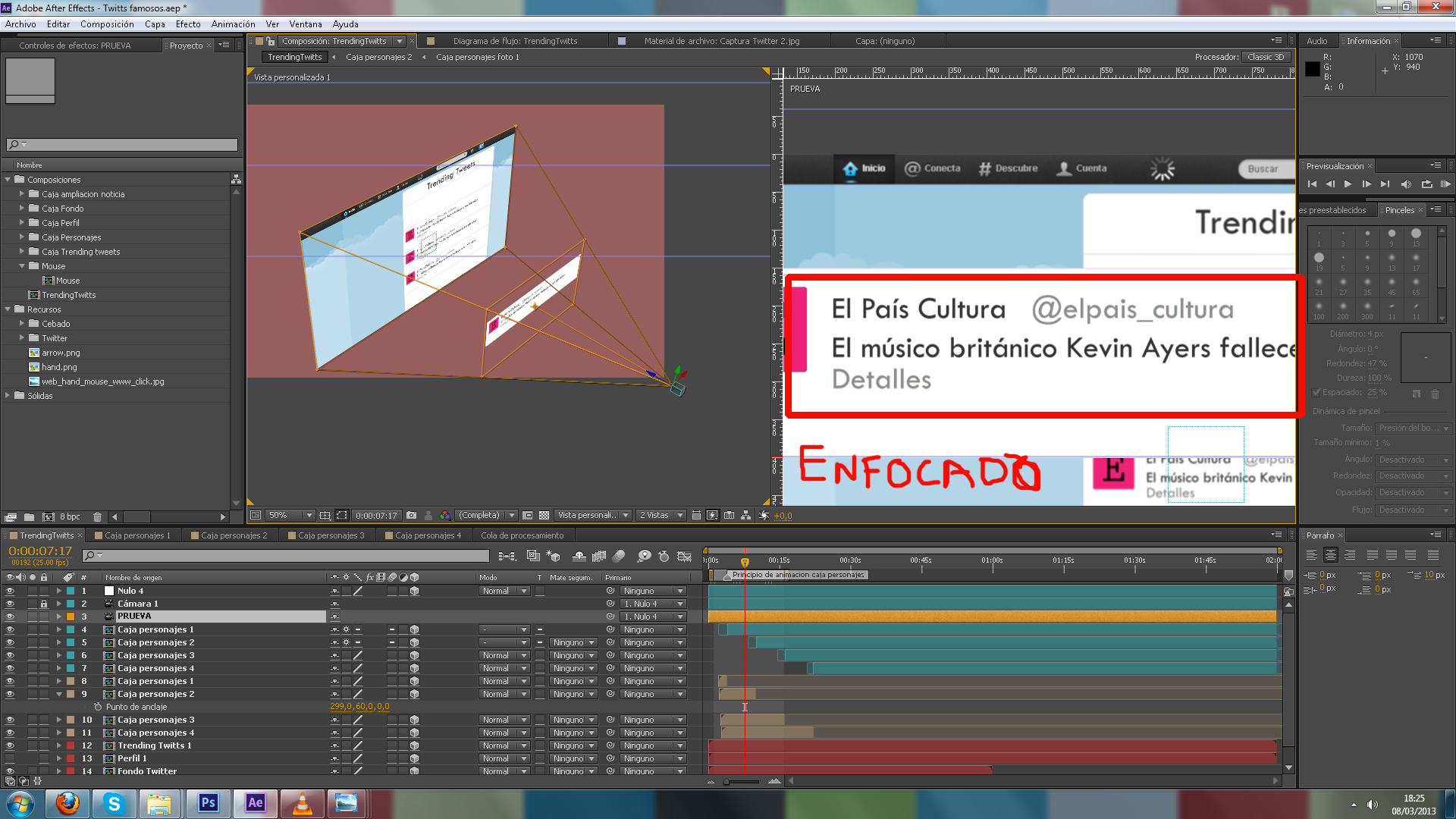Screen dimensions: 1456x819
Task: Open the Animación menu
Action: click(233, 24)
